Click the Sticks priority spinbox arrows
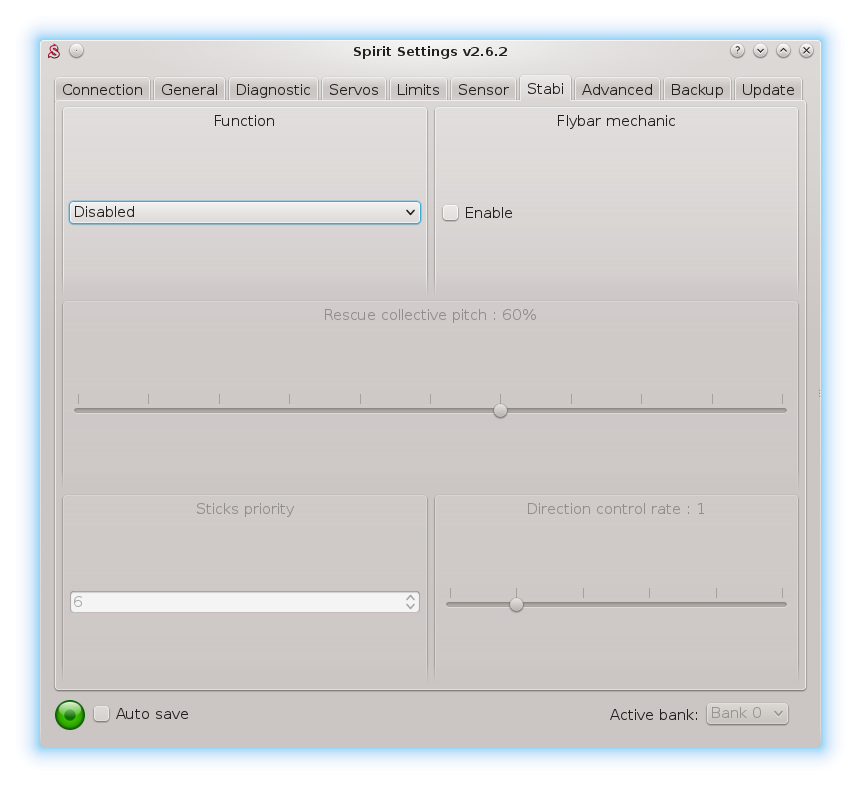Viewport: 861px width, 787px height. tap(410, 602)
